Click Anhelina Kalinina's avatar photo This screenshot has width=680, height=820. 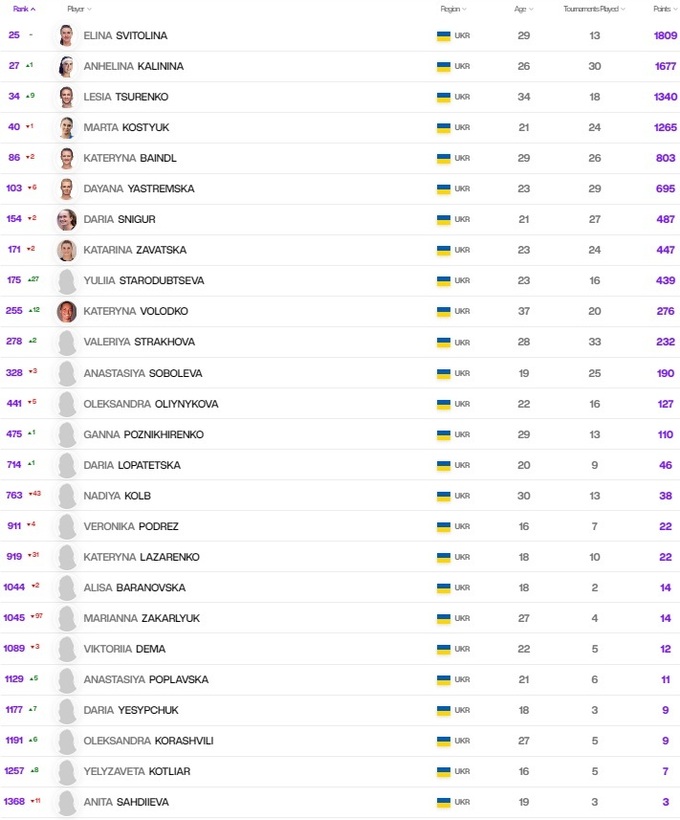67,67
